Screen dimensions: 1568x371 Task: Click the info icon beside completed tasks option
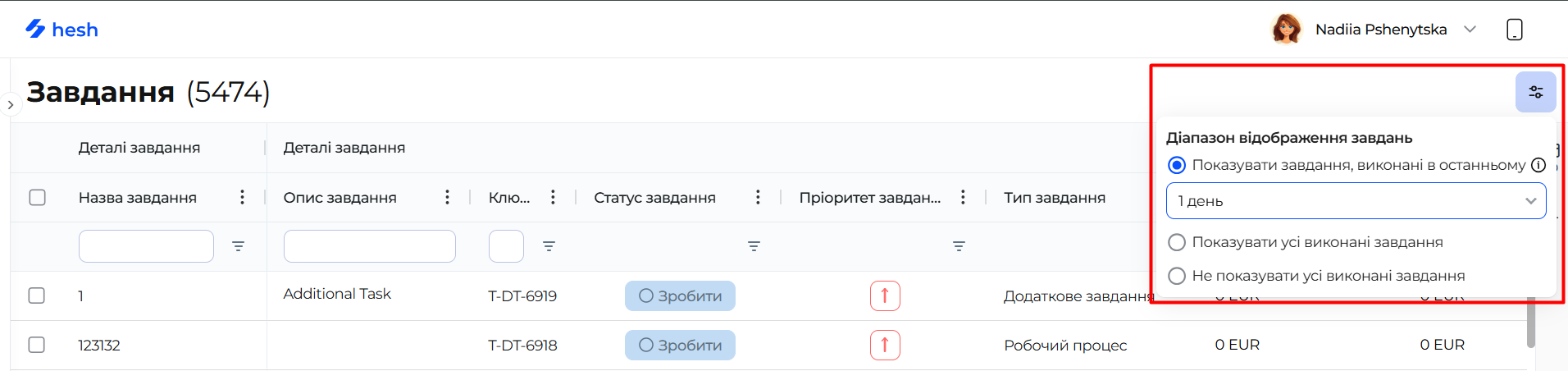pos(1538,165)
